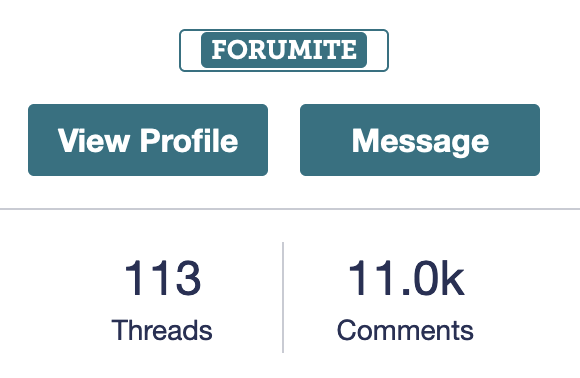Click the word Profile on the teal button
Image resolution: width=580 pixels, height=378 pixels.
(189, 140)
